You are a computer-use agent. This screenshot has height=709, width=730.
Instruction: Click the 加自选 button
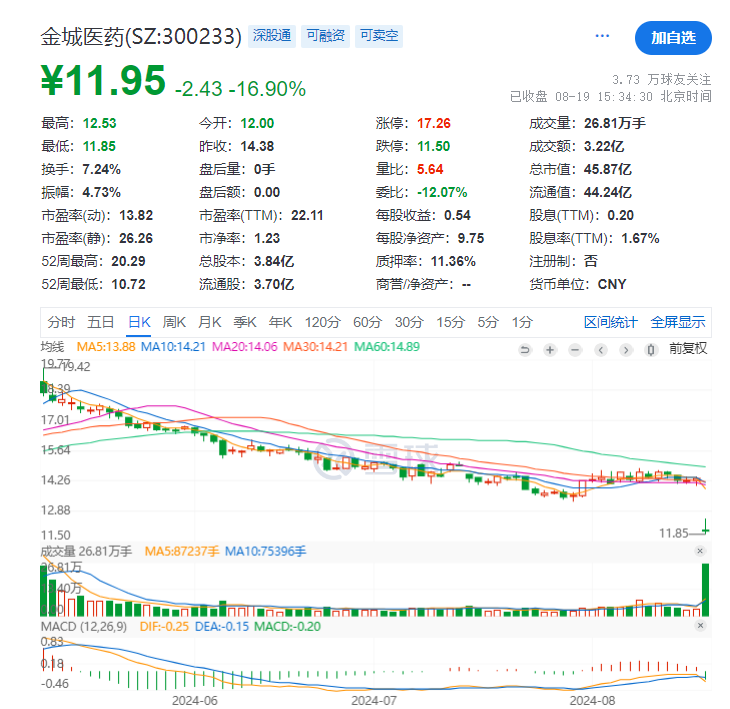(x=673, y=38)
